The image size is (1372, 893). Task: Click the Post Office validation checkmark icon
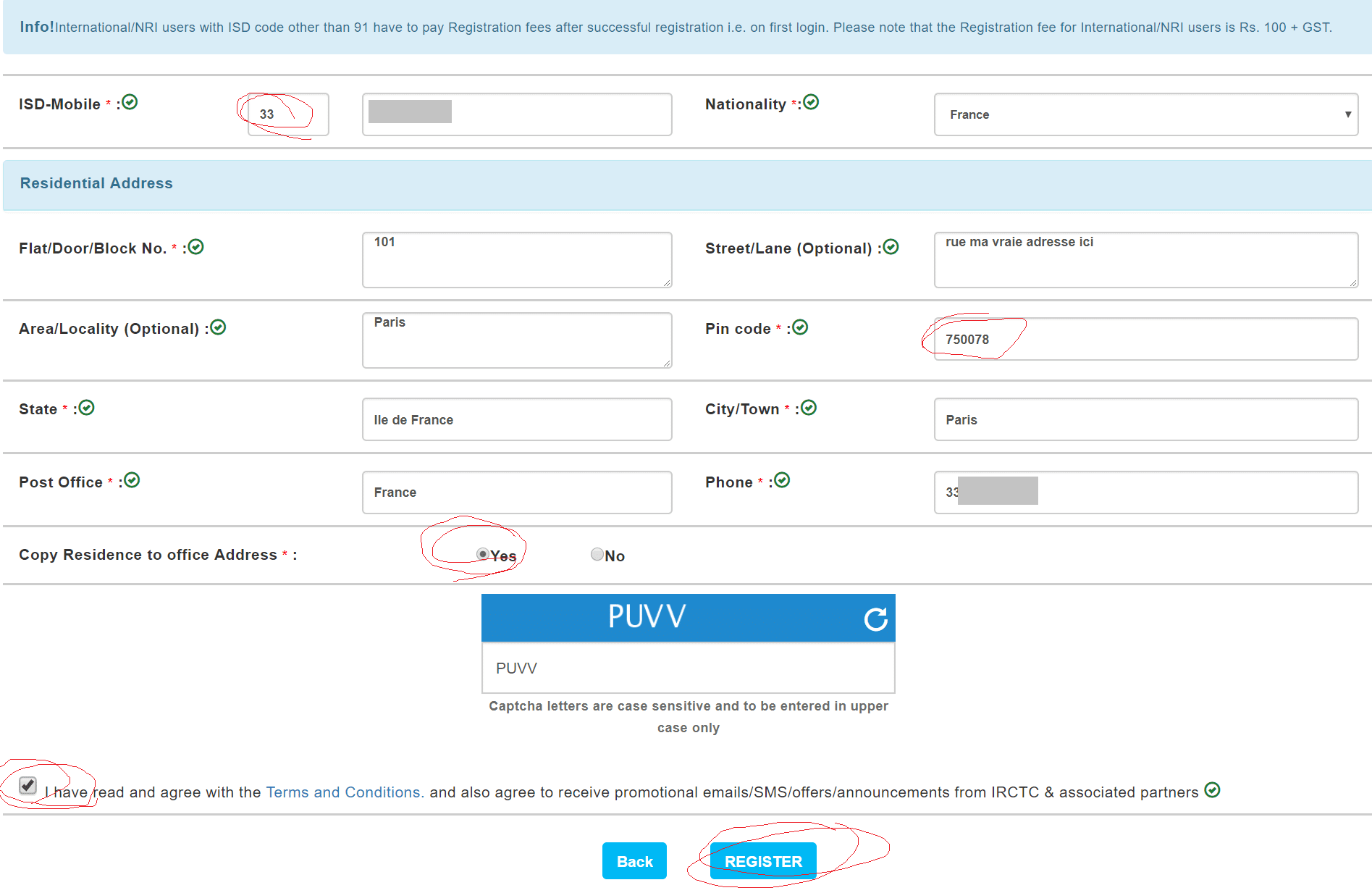point(132,481)
